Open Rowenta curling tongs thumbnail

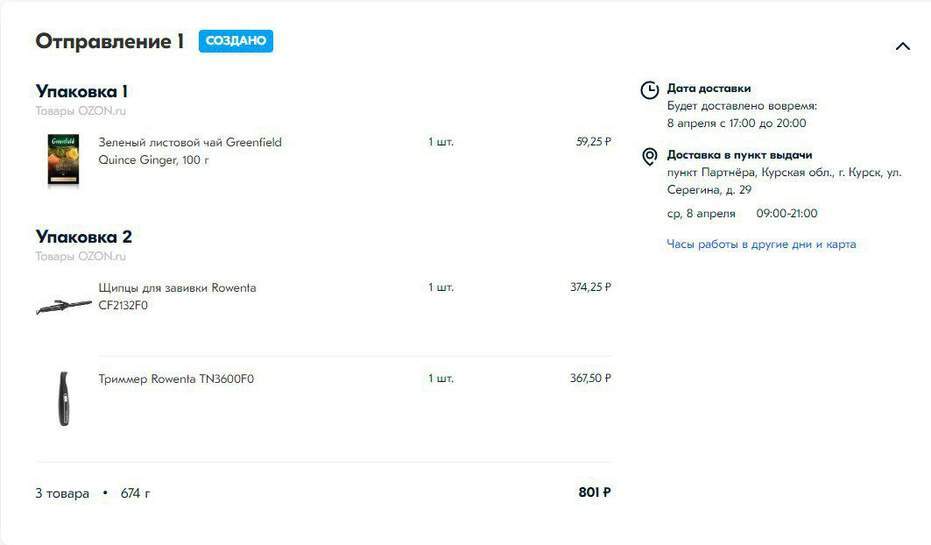pyautogui.click(x=64, y=307)
